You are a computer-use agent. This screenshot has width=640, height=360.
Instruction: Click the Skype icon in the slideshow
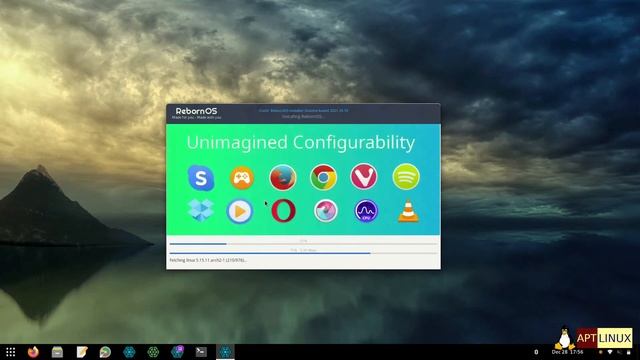(x=201, y=178)
